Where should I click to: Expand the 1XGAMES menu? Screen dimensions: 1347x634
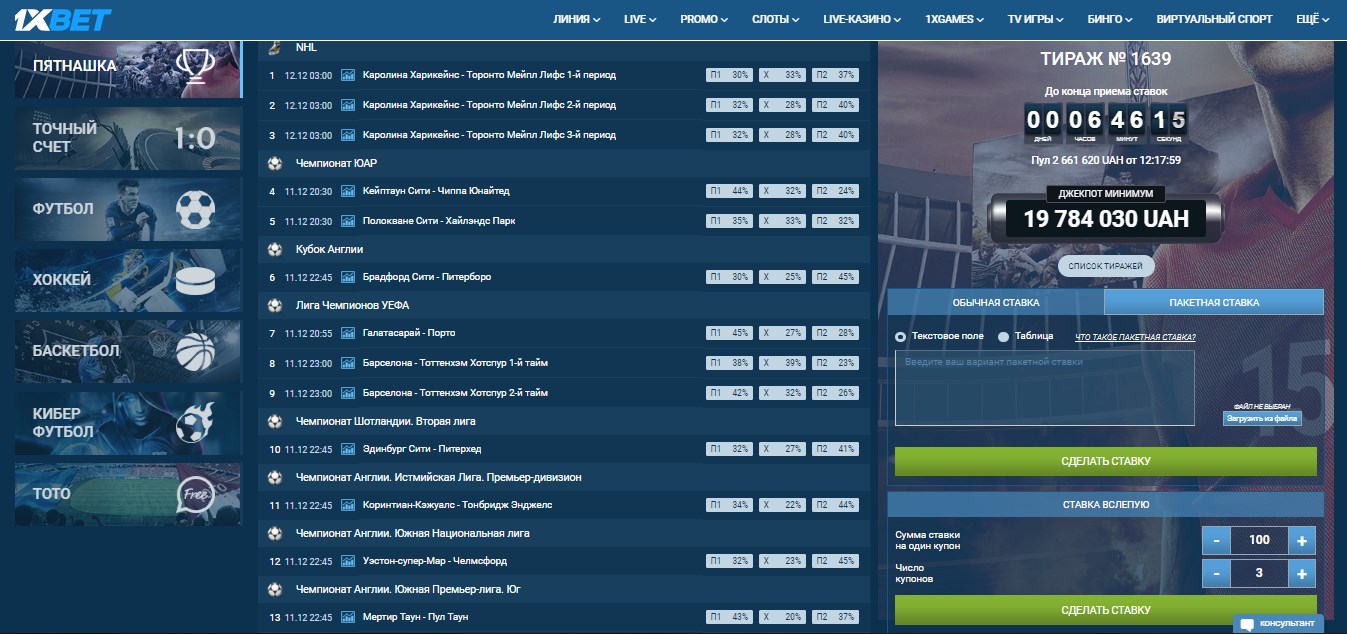pos(955,19)
